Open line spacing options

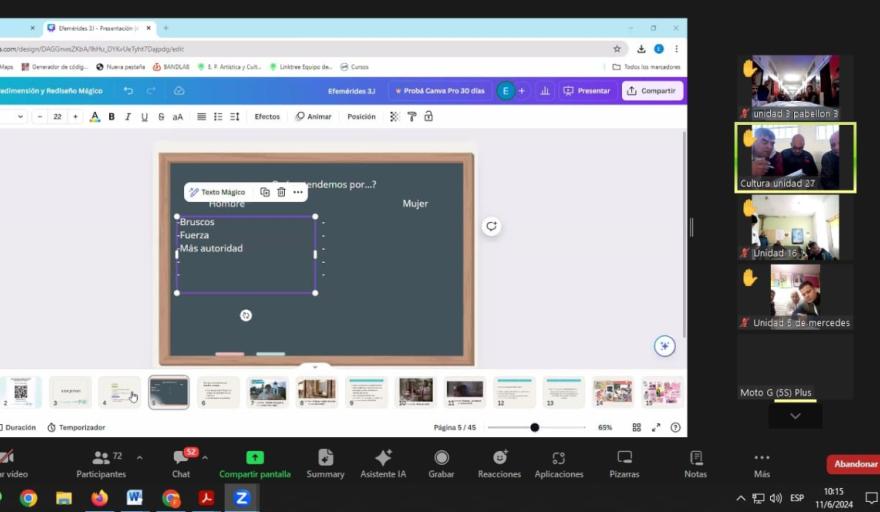(235, 117)
